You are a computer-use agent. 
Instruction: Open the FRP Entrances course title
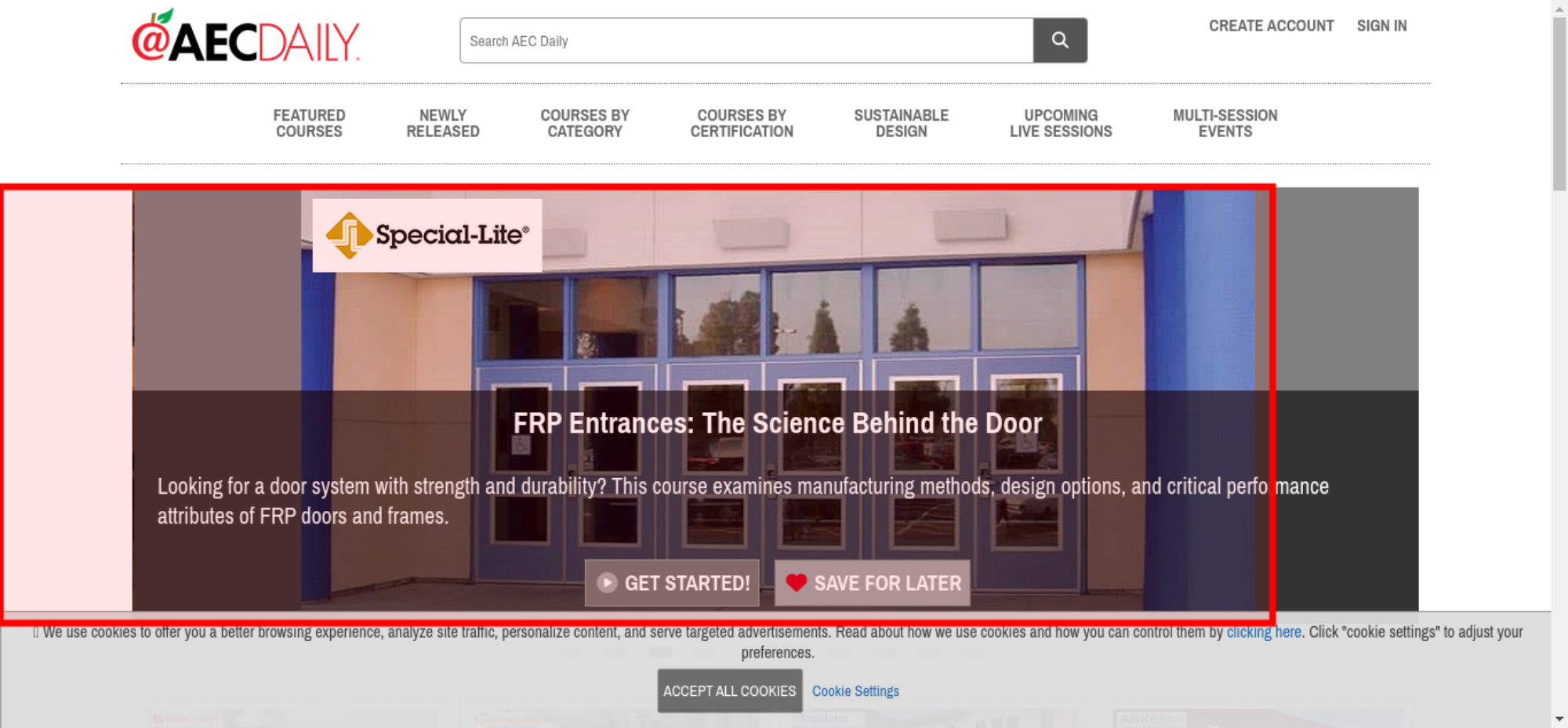(x=777, y=423)
